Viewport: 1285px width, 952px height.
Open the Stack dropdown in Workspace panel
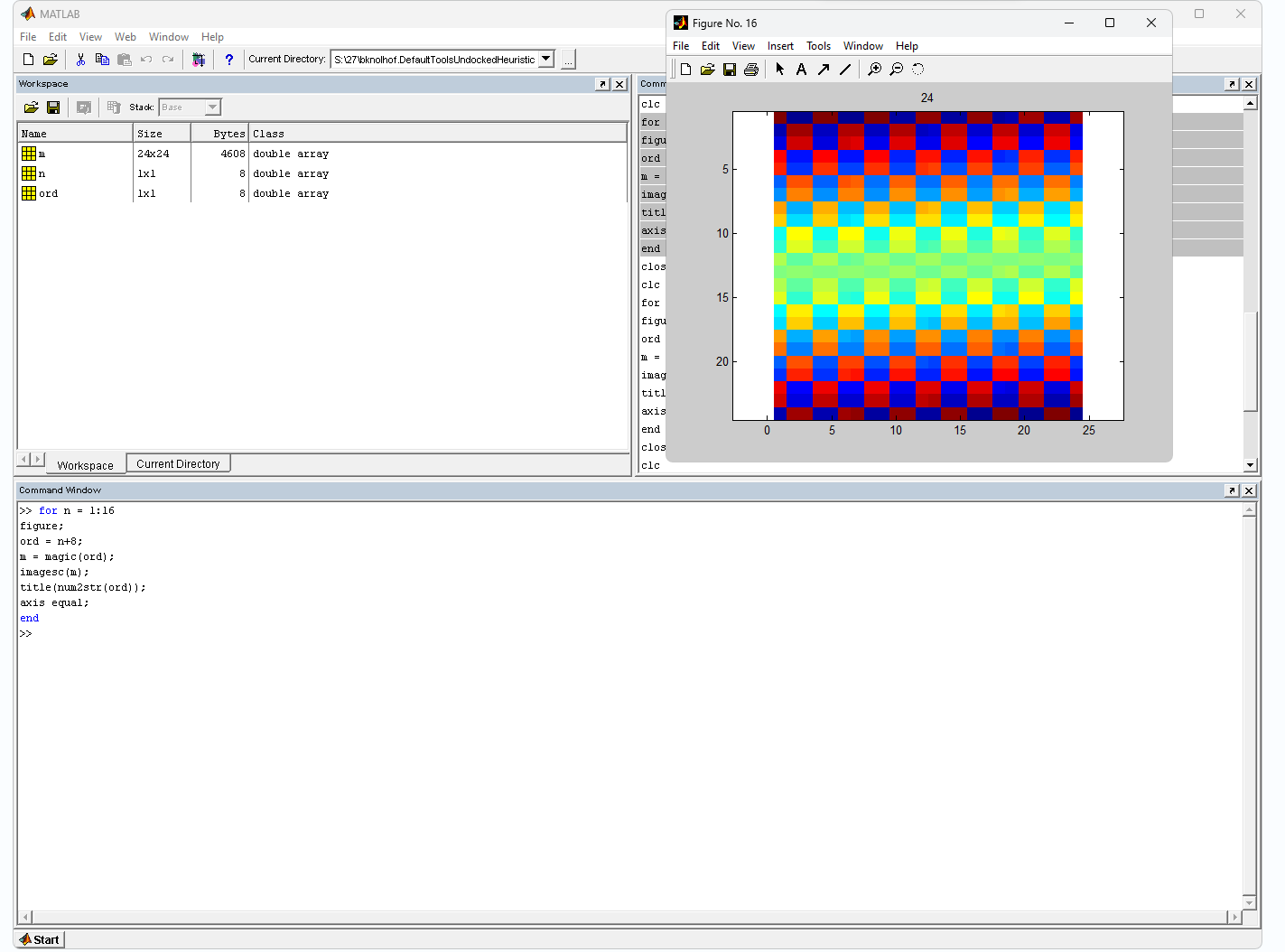212,107
